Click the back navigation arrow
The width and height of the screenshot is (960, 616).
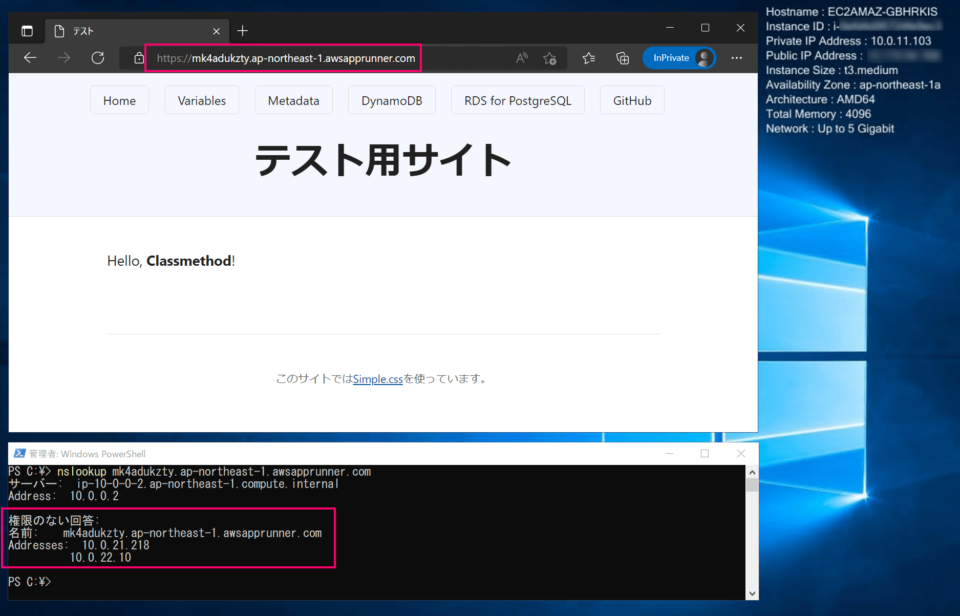[x=29, y=58]
